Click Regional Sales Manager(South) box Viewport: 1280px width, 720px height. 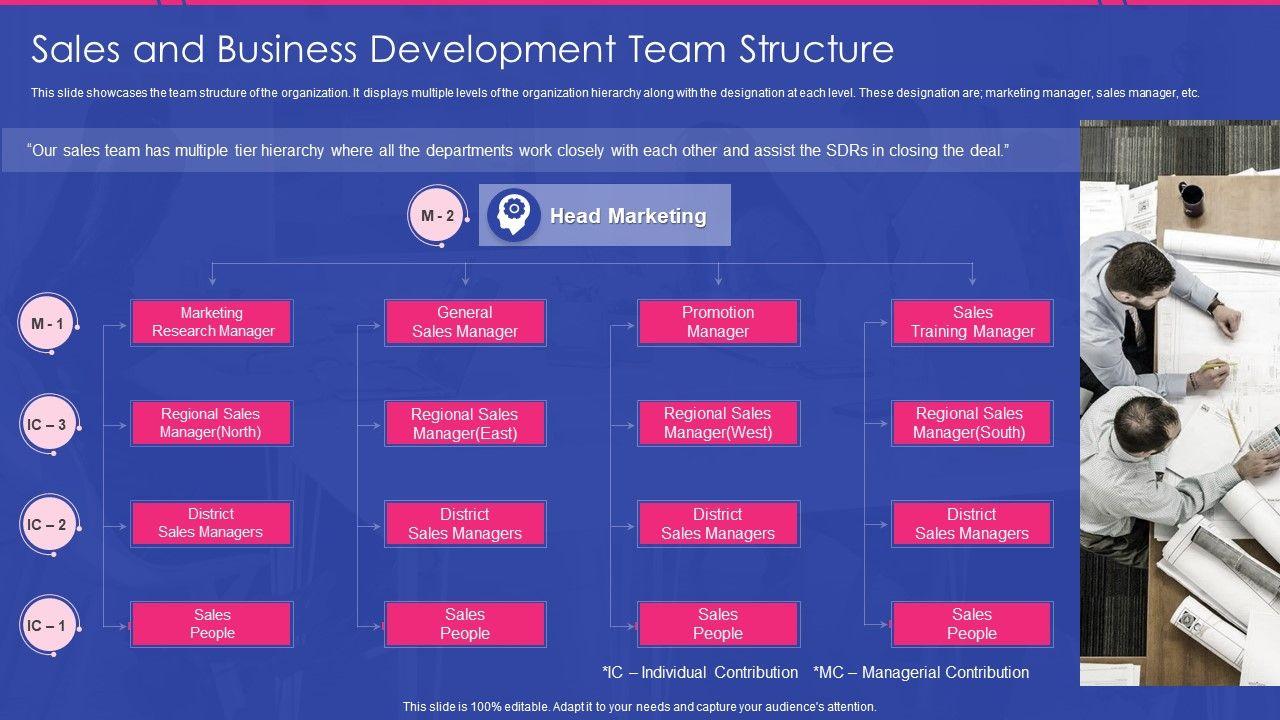coord(972,423)
